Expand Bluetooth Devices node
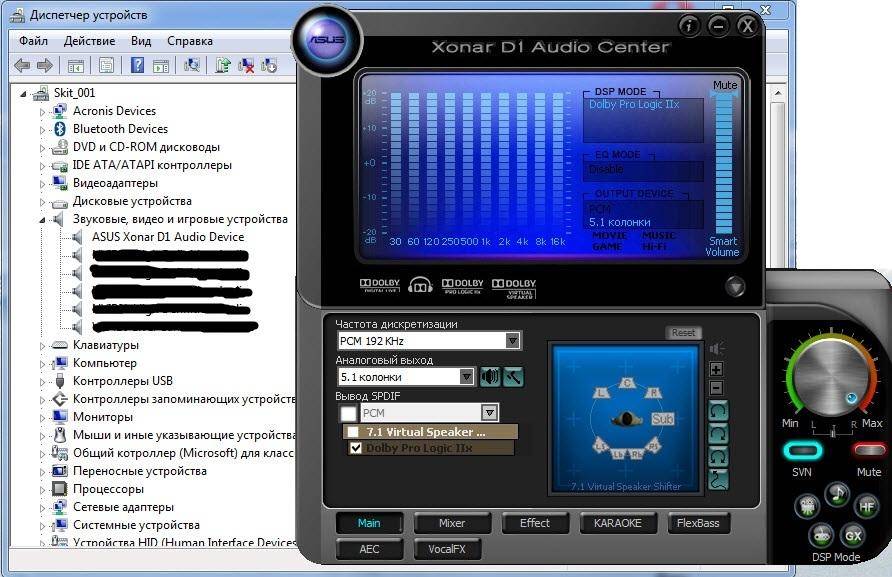The height and width of the screenshot is (577, 892). (x=43, y=130)
